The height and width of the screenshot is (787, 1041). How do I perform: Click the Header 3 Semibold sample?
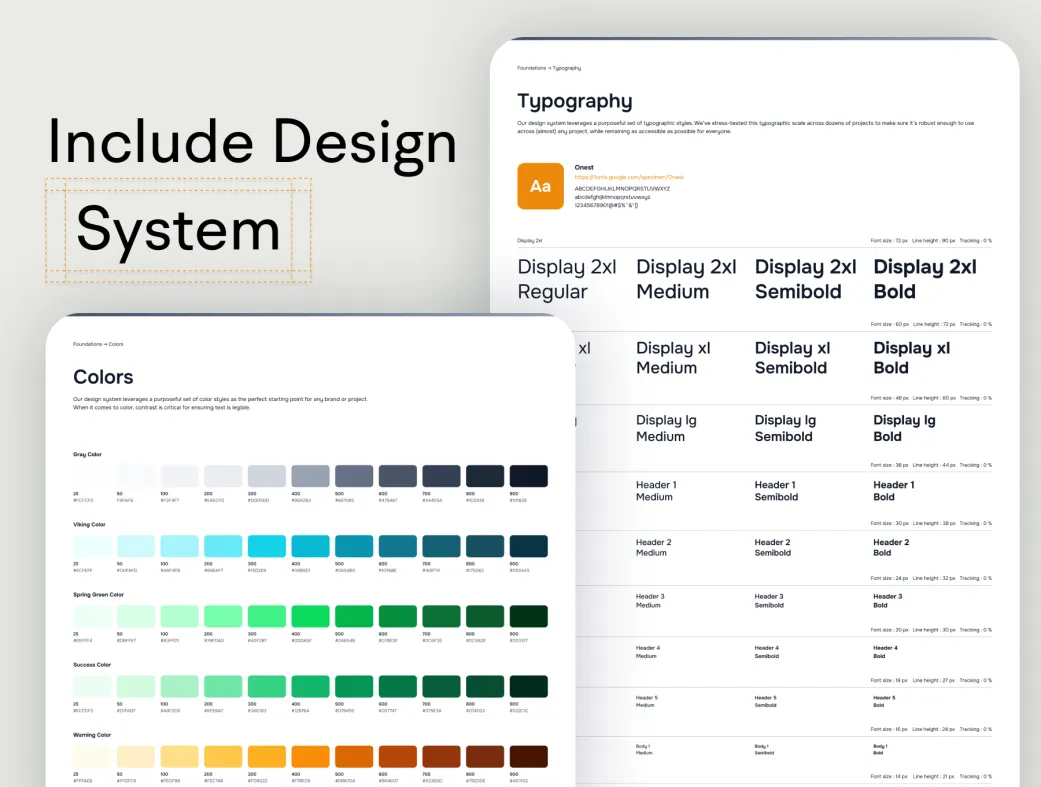769,601
